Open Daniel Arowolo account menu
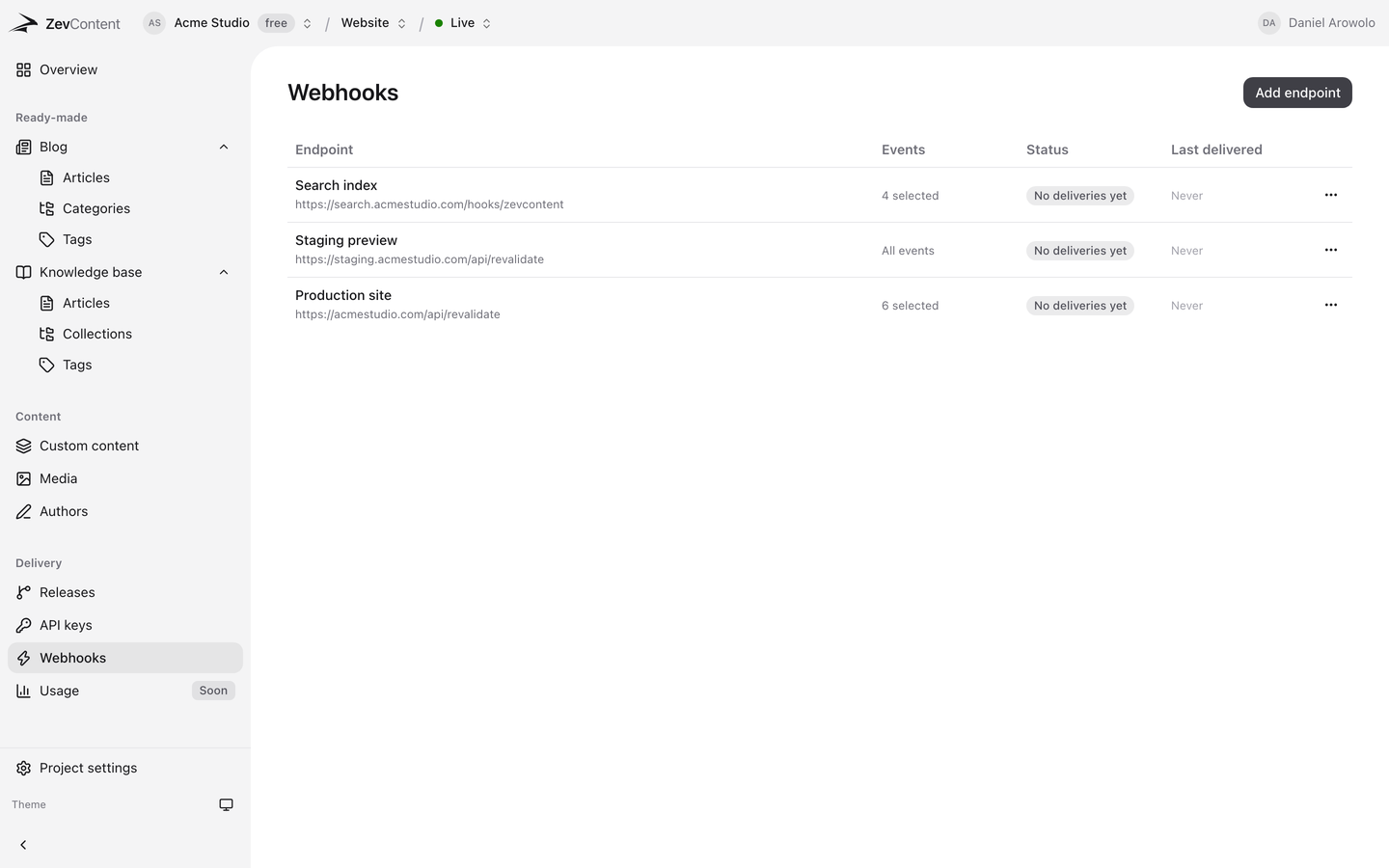Image resolution: width=1389 pixels, height=868 pixels. pyautogui.click(x=1317, y=23)
